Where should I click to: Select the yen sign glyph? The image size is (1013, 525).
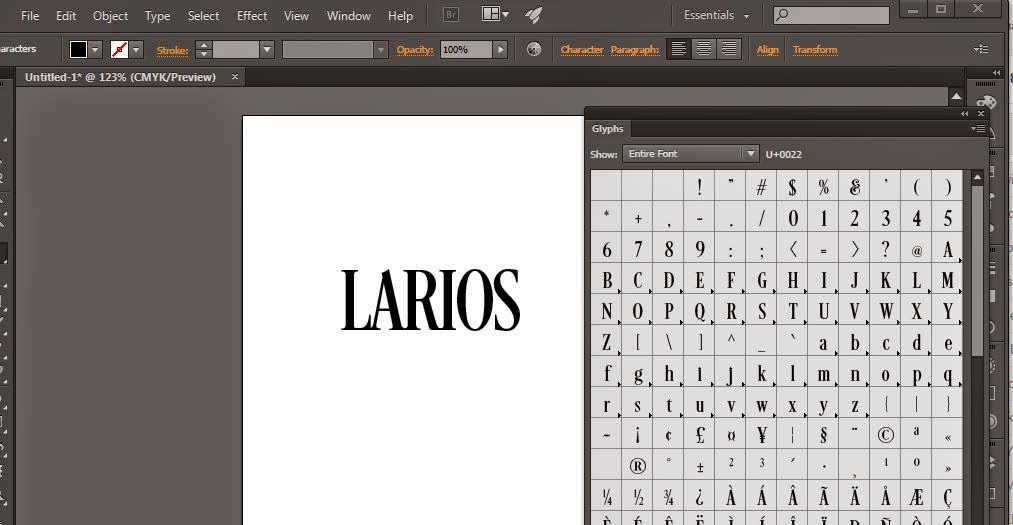[761, 435]
